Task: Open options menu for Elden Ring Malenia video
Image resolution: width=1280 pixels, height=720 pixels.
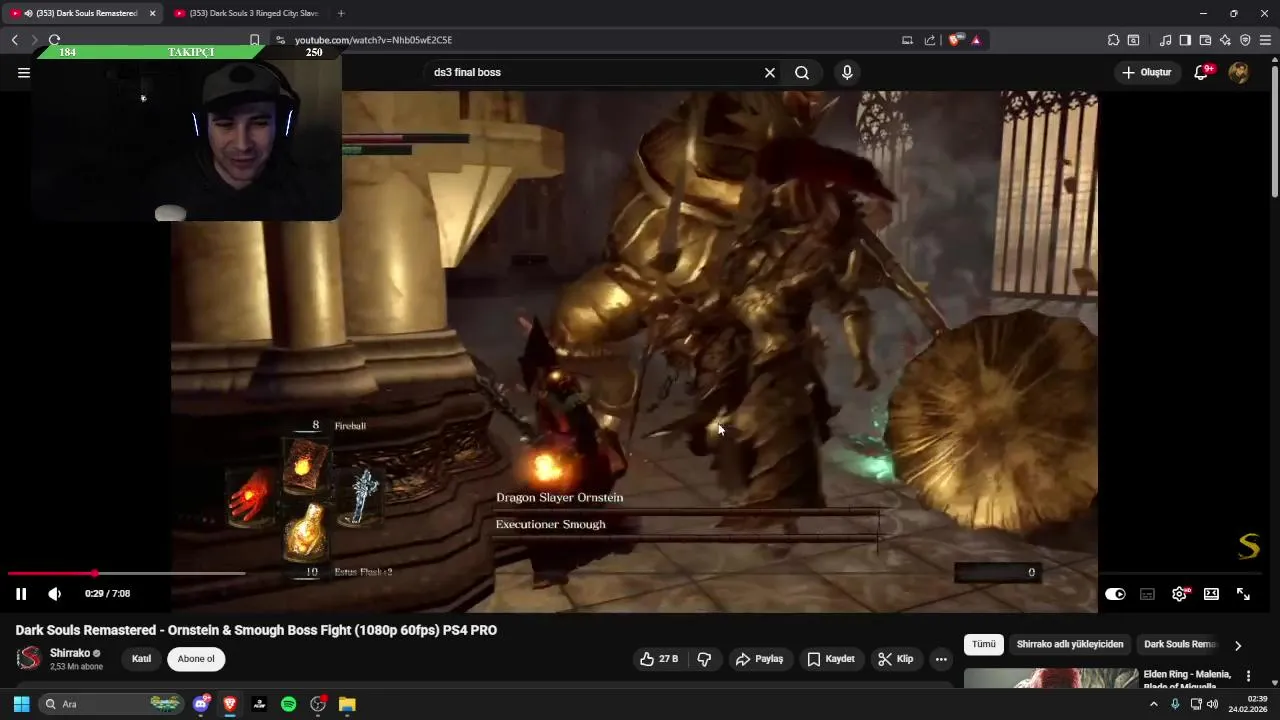Action: click(1248, 677)
